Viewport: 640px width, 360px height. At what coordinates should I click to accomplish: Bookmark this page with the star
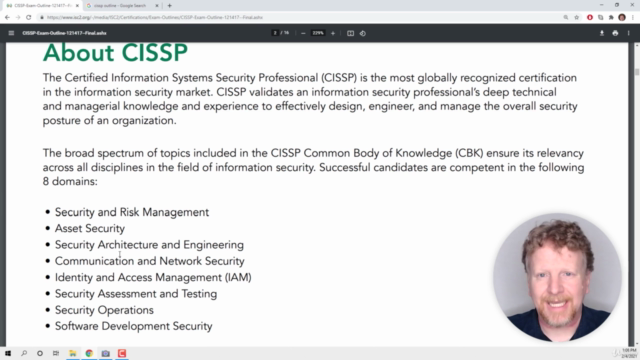(576, 17)
